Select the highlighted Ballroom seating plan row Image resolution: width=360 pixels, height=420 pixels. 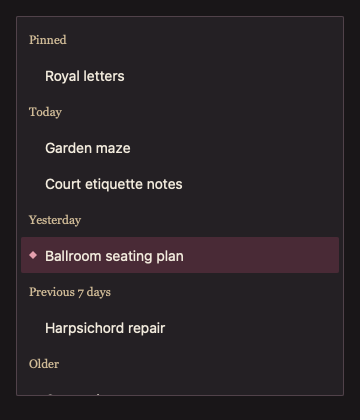[x=180, y=255]
